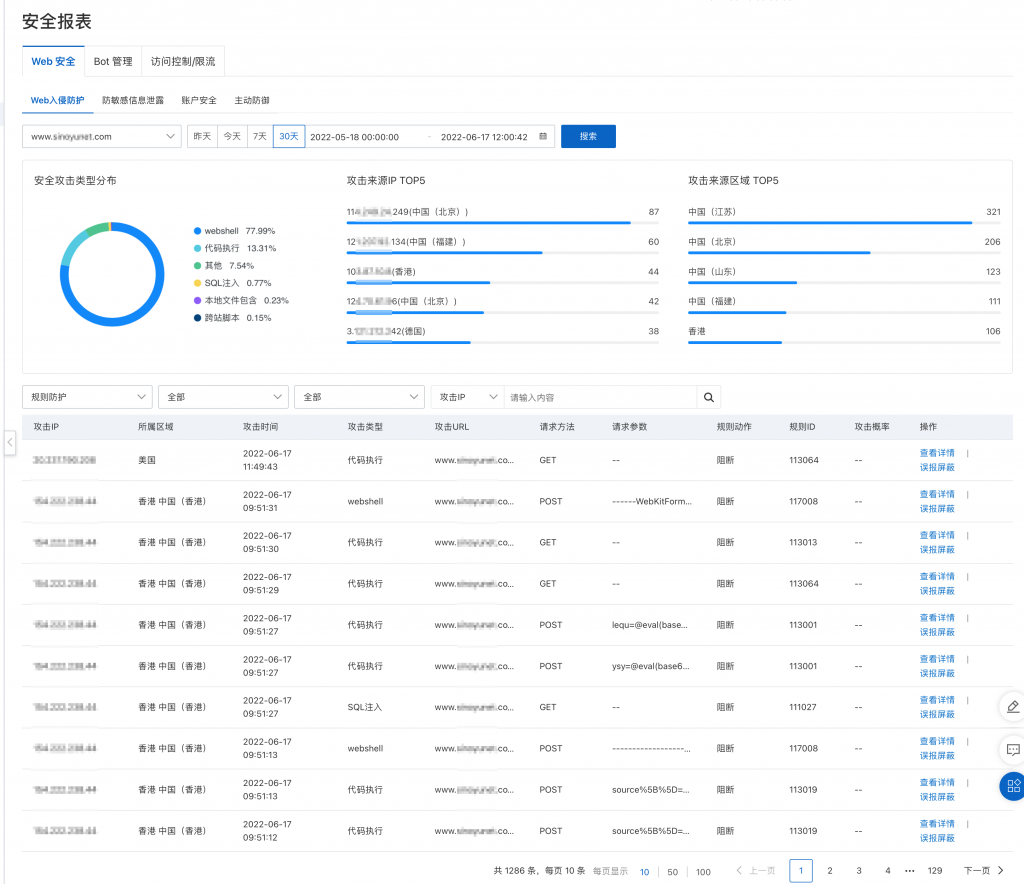1024x884 pixels.
Task: Select 今天 time range
Action: click(232, 136)
